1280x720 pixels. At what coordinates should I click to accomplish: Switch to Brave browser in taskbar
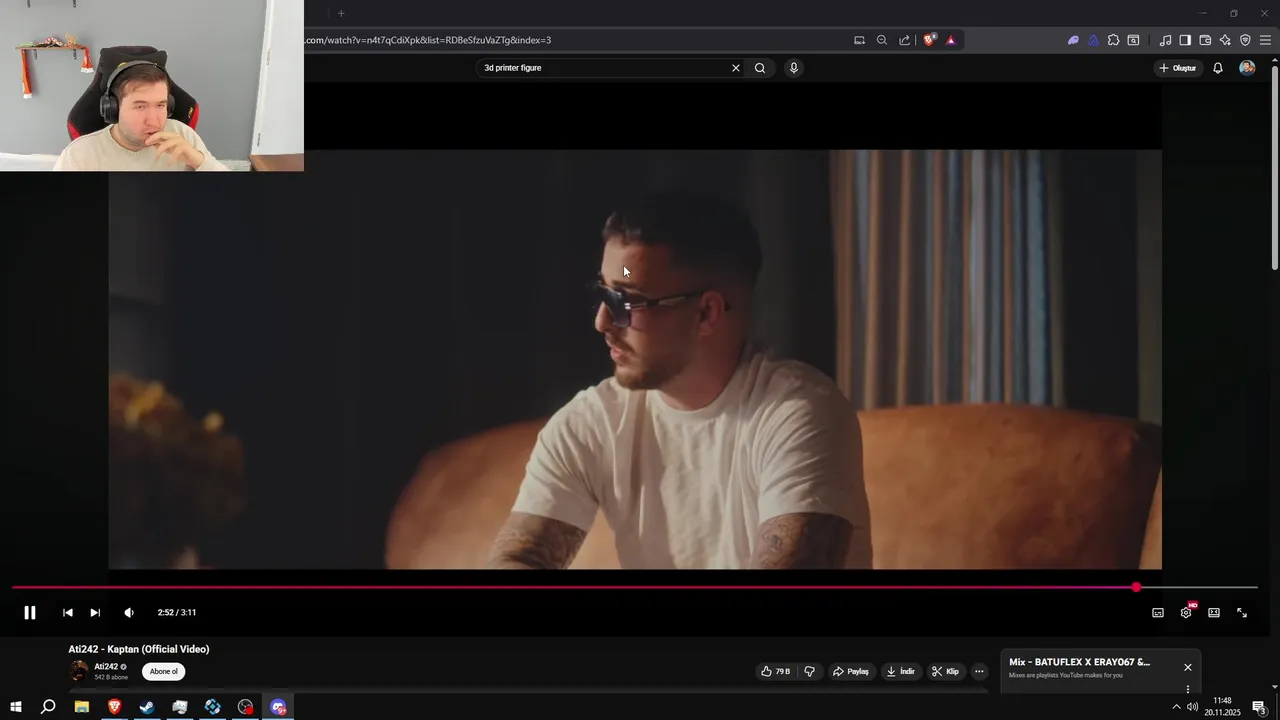point(115,707)
